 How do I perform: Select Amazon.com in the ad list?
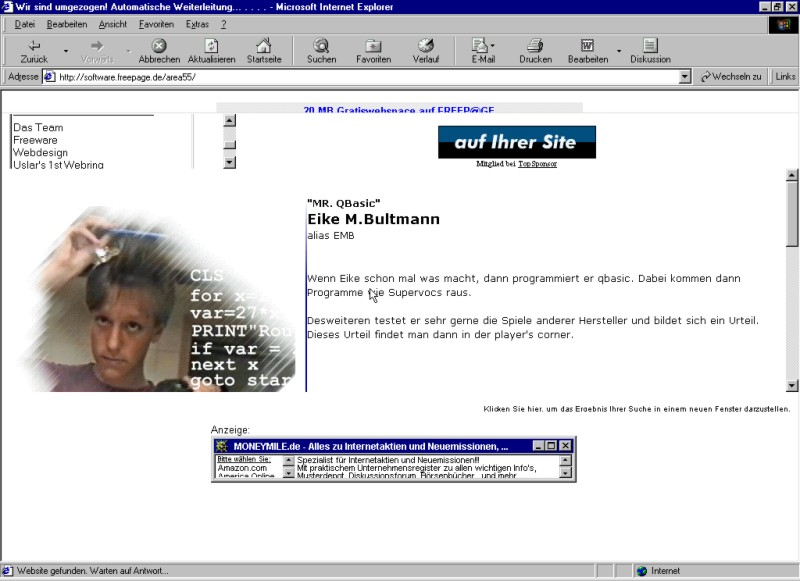(242, 468)
